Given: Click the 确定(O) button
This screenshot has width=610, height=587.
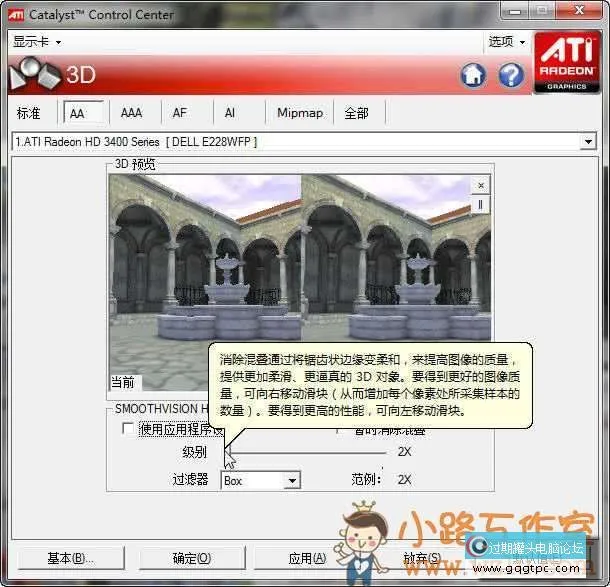Looking at the screenshot, I should tap(192, 558).
